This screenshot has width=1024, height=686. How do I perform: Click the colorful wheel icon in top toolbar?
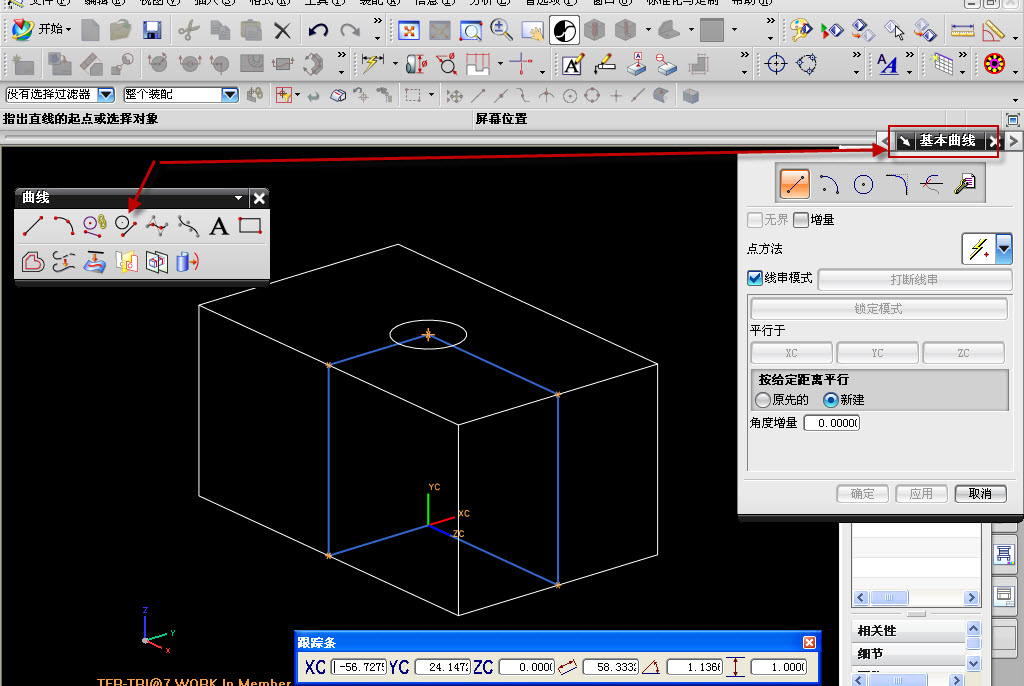994,64
